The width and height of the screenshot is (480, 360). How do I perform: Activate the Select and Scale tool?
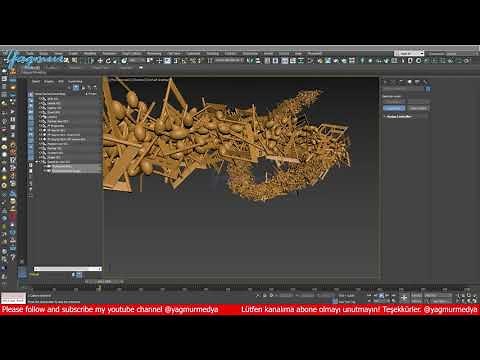(x=116, y=61)
